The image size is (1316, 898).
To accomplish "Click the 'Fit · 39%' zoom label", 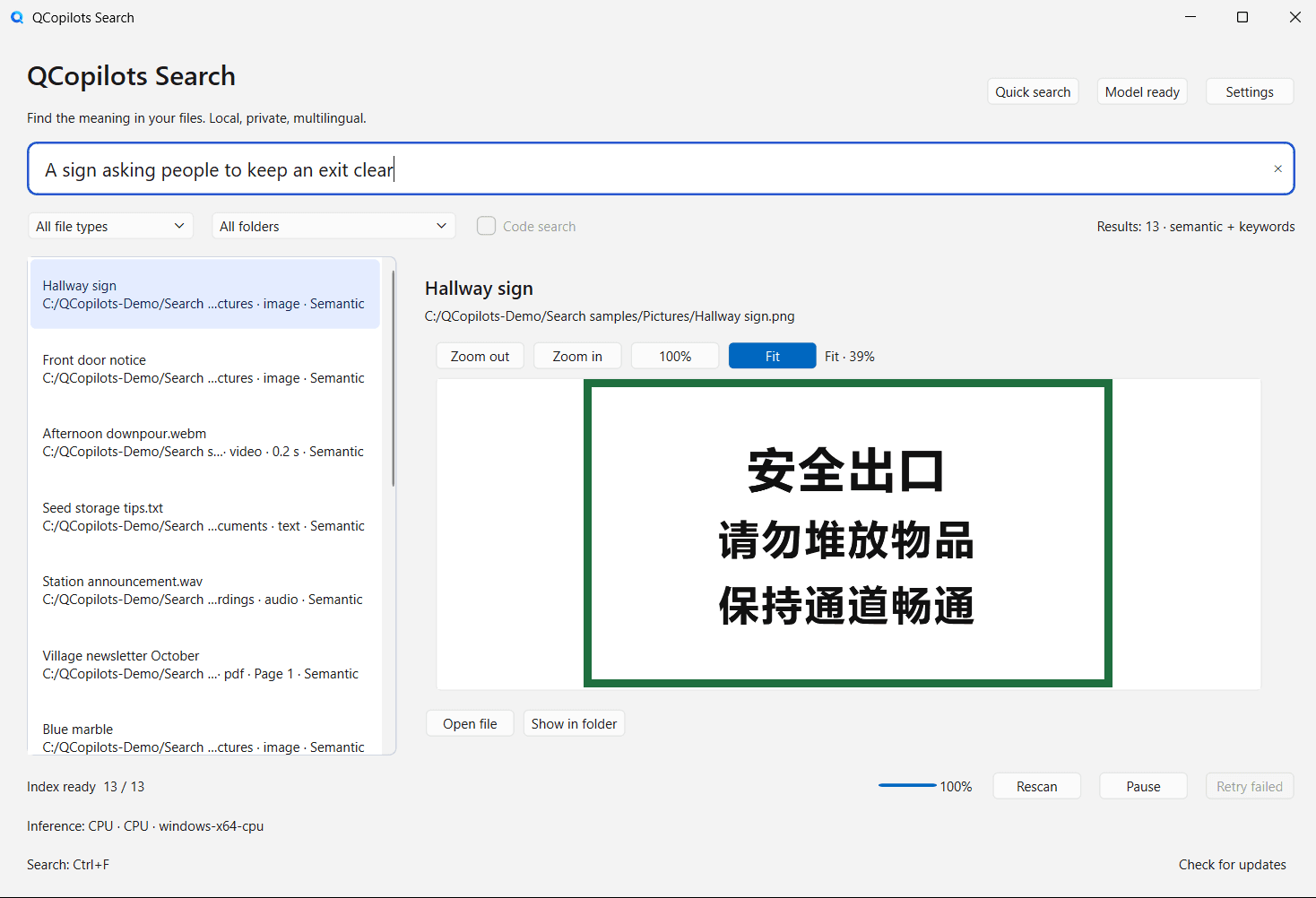I will point(850,356).
